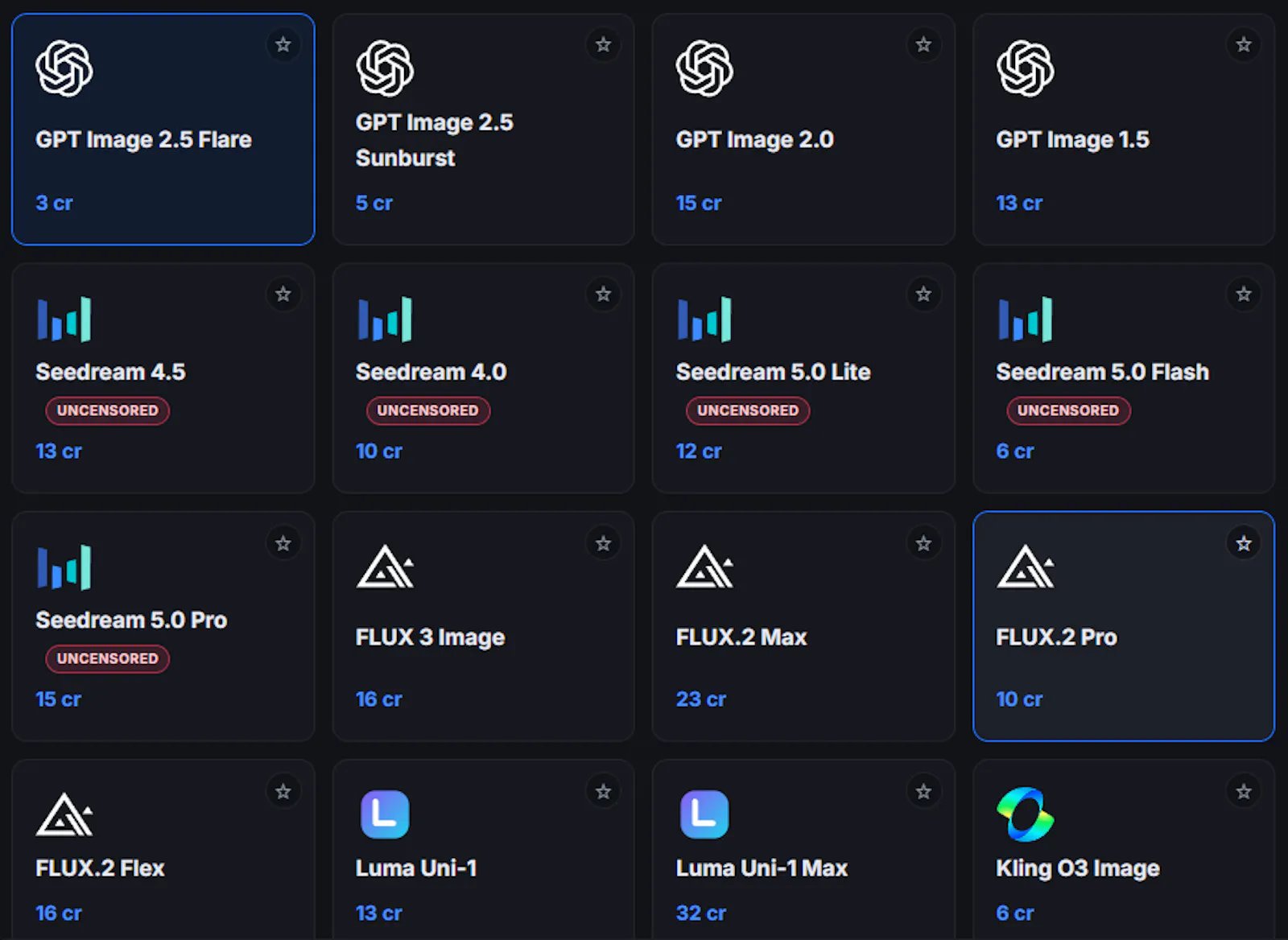
Task: Star the Seedream 5.0 Lite card
Action: [923, 295]
